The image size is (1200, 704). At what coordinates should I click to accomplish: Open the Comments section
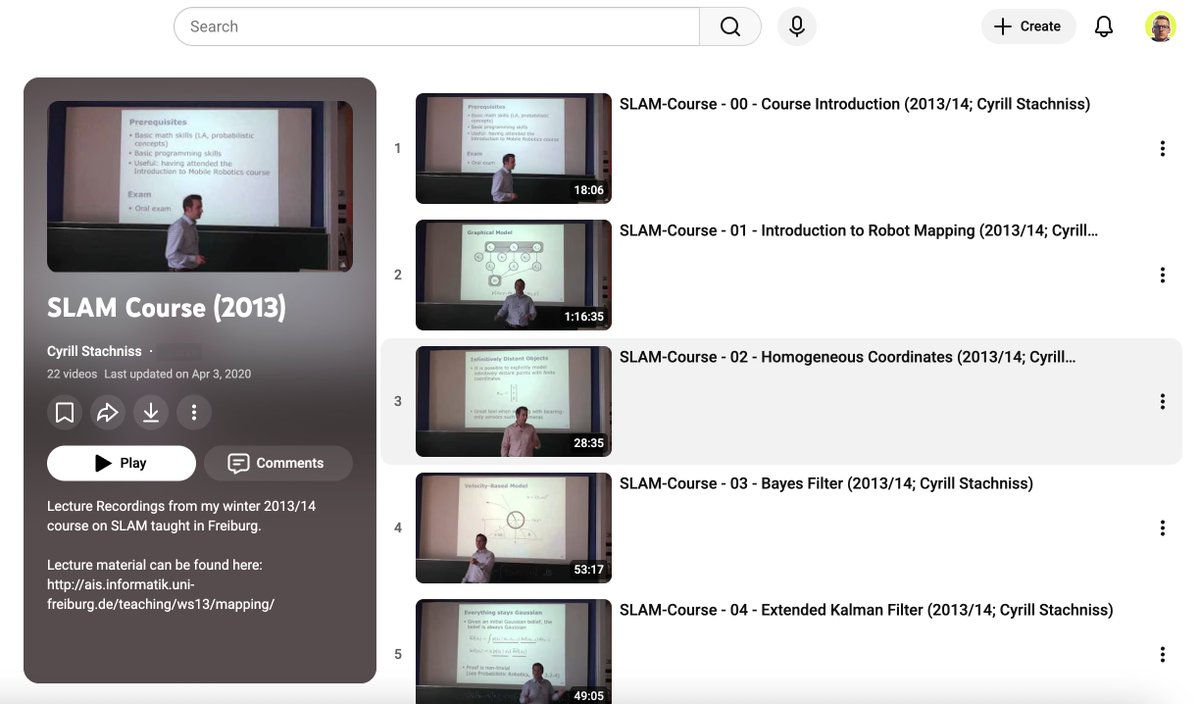tap(278, 462)
